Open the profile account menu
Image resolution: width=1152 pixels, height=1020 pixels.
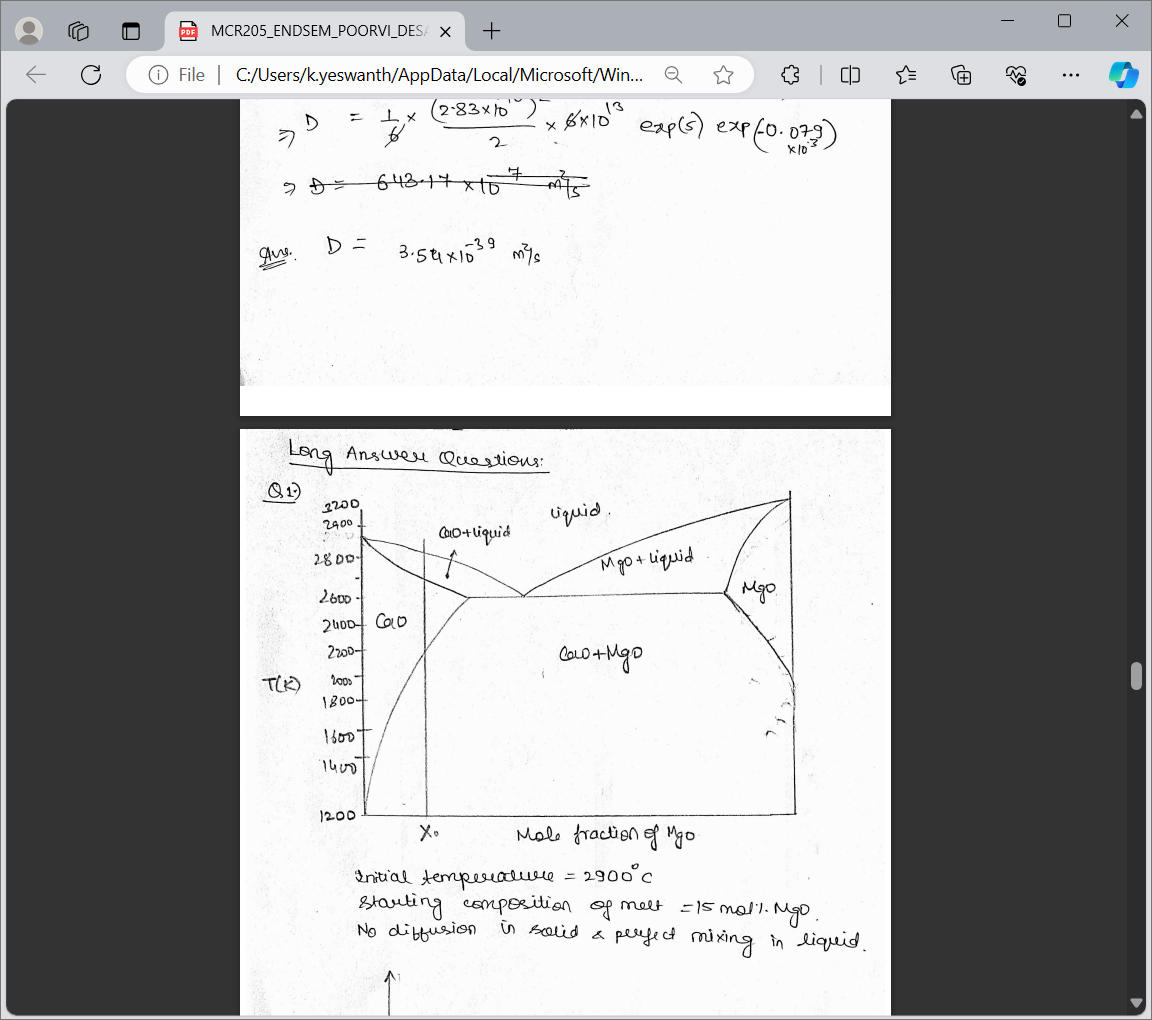(x=29, y=30)
